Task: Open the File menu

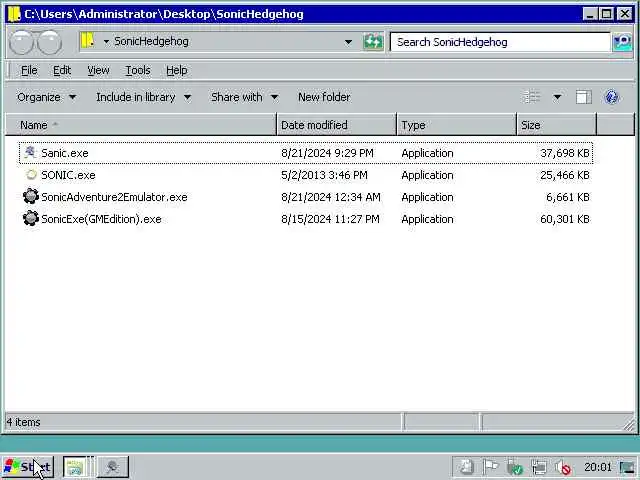Action: 29,71
